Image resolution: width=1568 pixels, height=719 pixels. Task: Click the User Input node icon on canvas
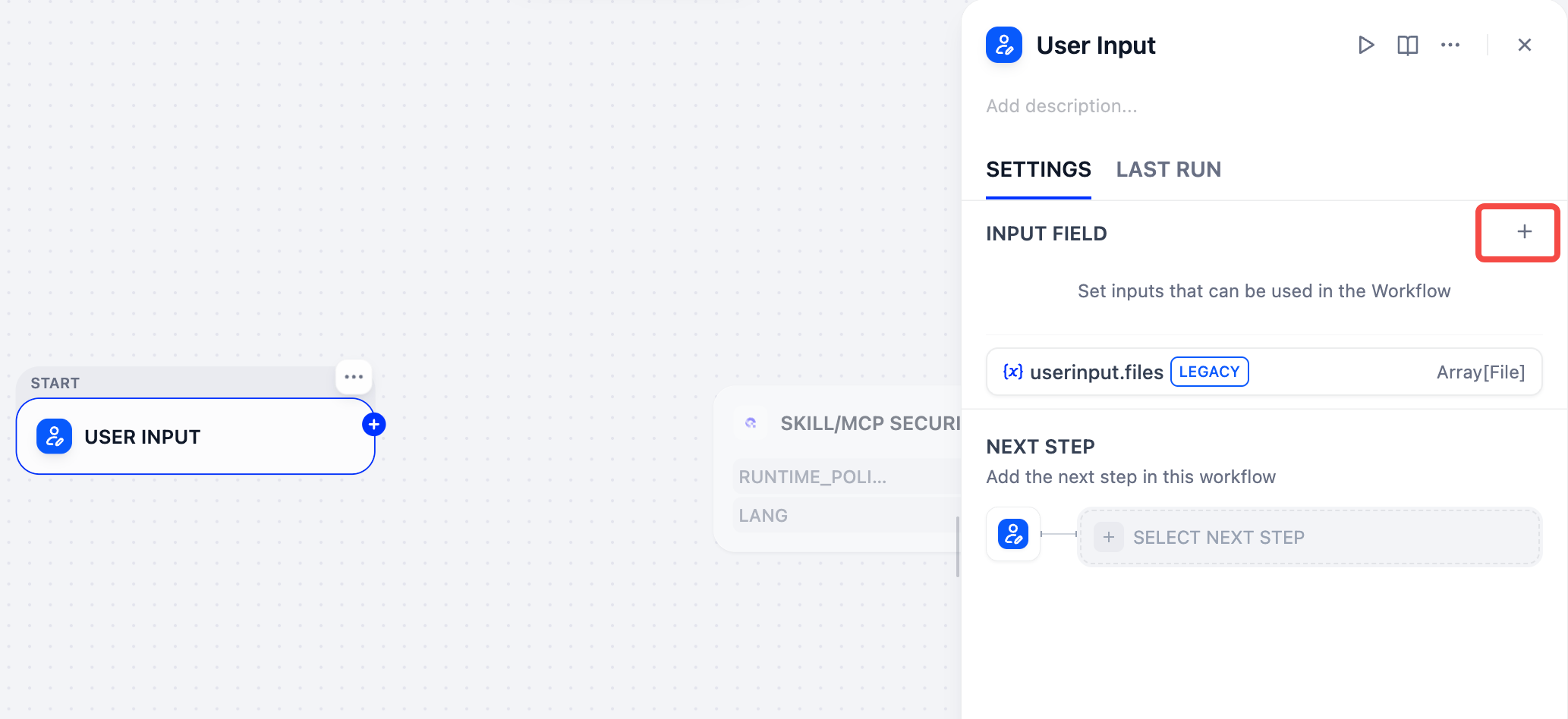pyautogui.click(x=54, y=437)
